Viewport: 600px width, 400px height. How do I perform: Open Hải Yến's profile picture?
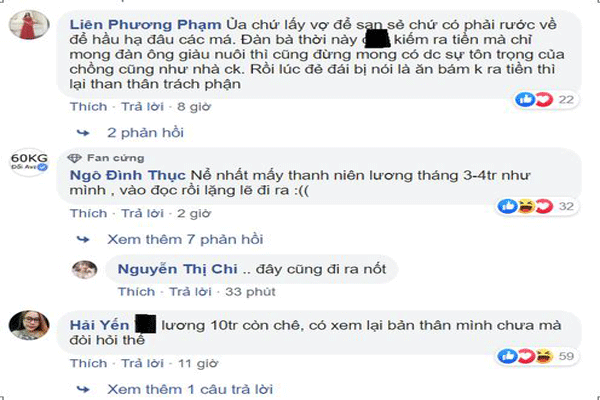[29, 325]
